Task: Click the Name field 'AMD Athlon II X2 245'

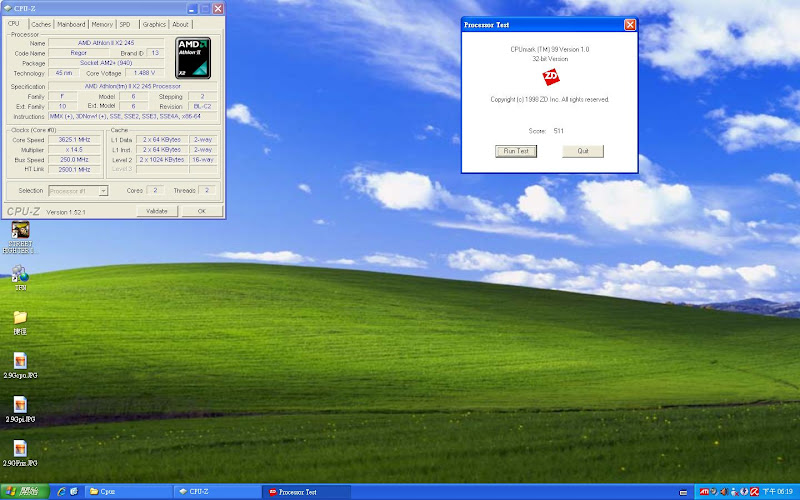Action: coord(106,43)
